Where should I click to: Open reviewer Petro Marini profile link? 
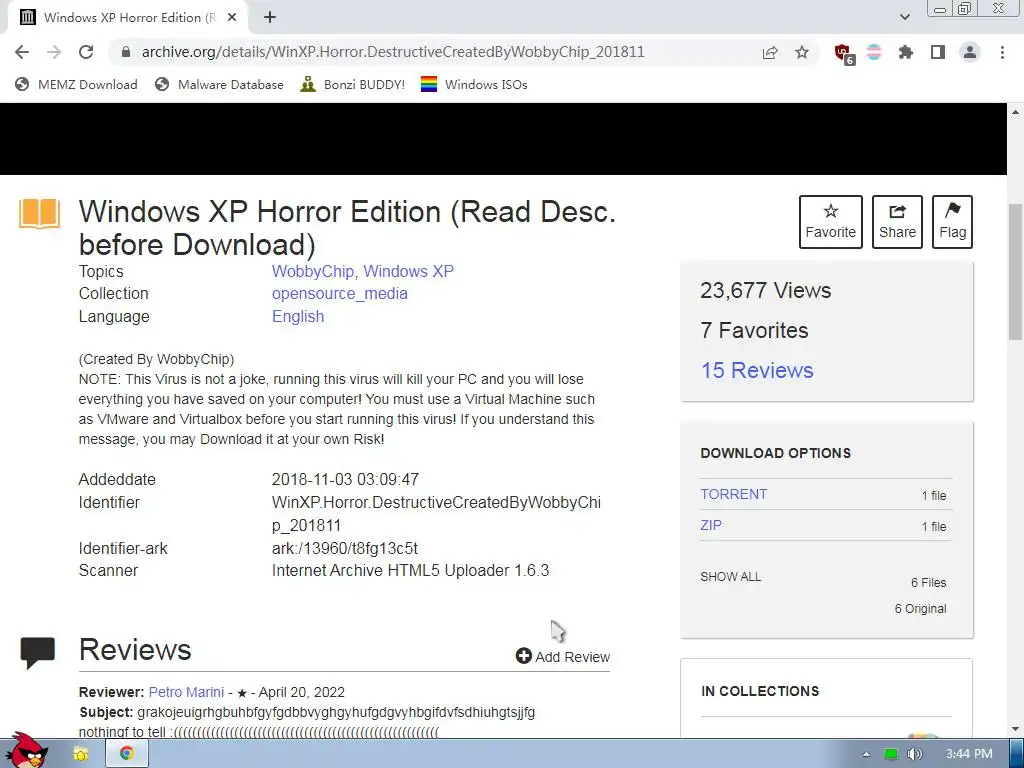(186, 692)
